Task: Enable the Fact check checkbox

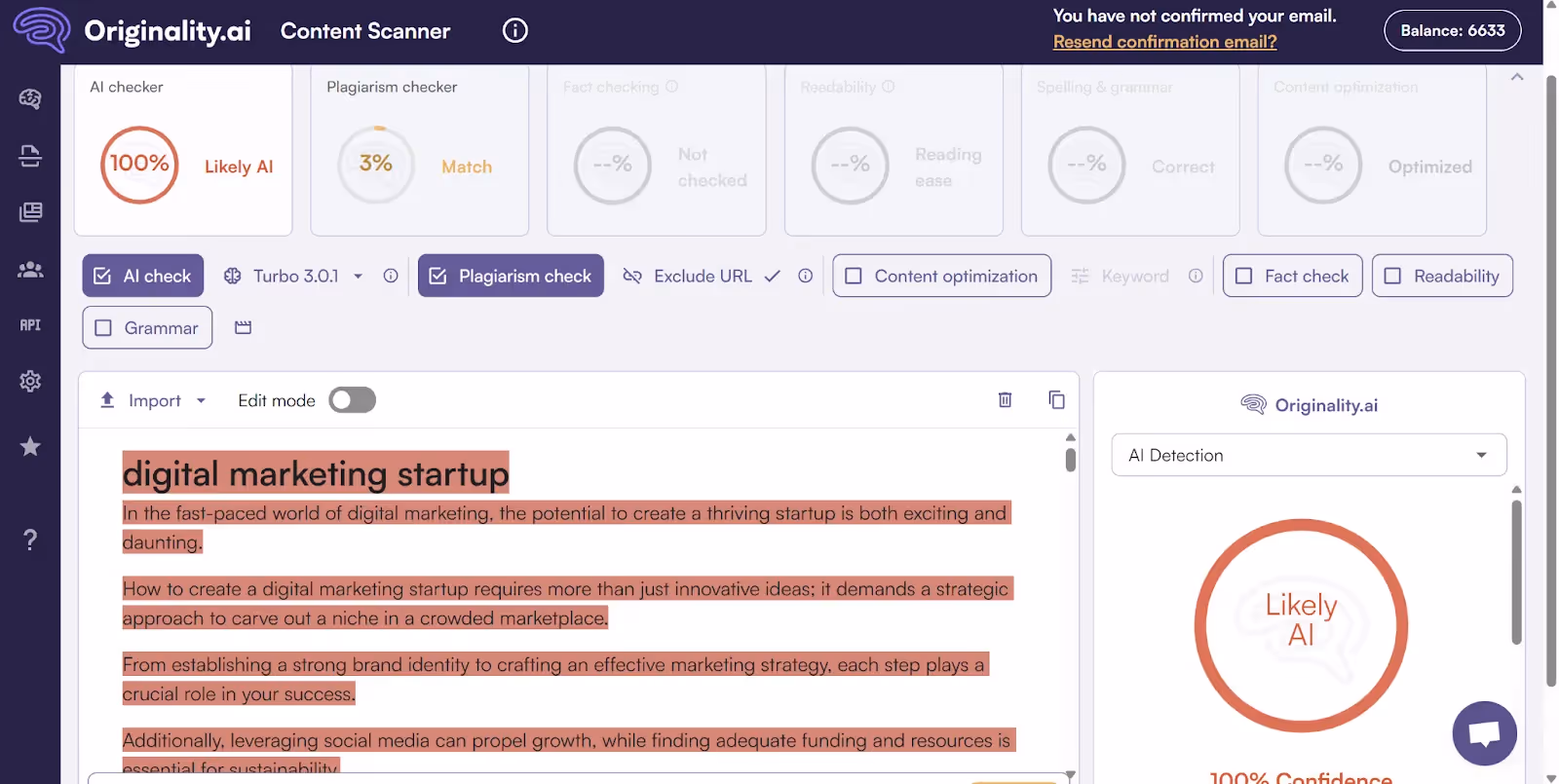Action: (x=1292, y=276)
